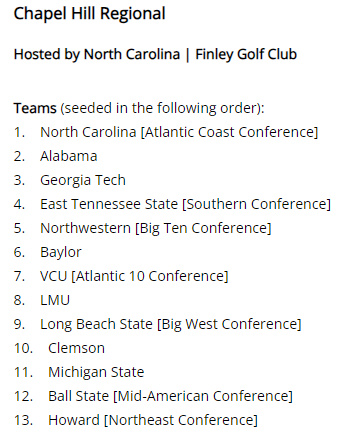
Task: Click the Chapel Hill Regional heading
Action: [89, 14]
